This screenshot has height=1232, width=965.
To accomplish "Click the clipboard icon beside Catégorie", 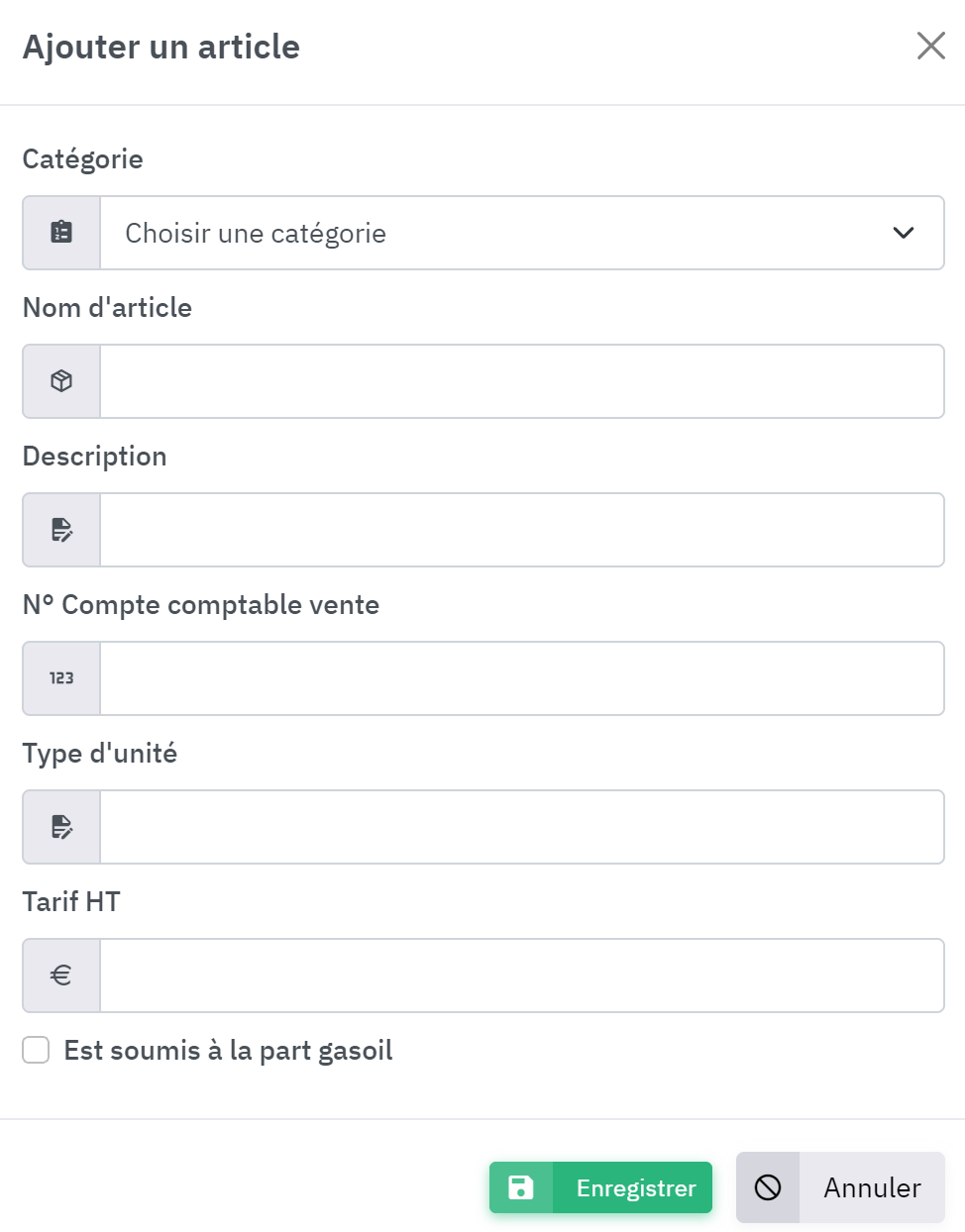I will (61, 233).
